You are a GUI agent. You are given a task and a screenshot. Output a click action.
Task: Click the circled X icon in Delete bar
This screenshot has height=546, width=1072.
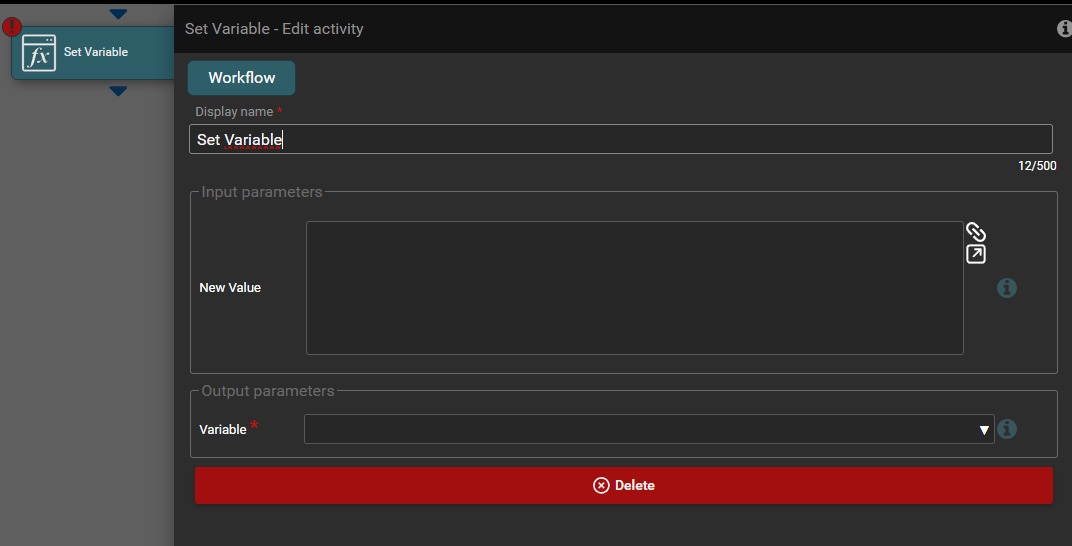coord(601,485)
